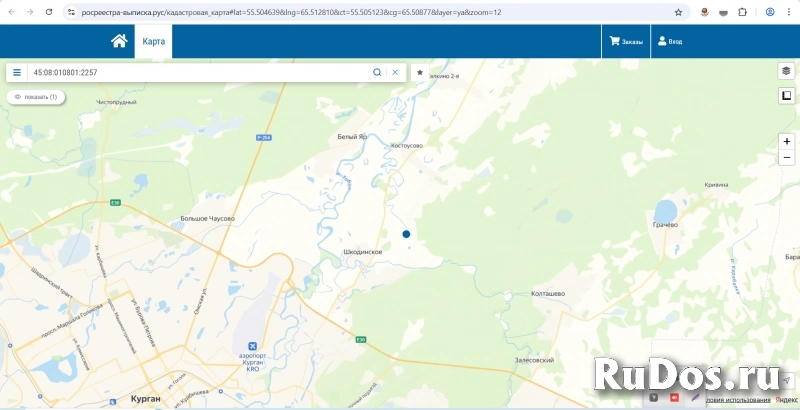The height and width of the screenshot is (410, 800).
Task: Open browser extensions puzzle icon
Action: tap(742, 12)
